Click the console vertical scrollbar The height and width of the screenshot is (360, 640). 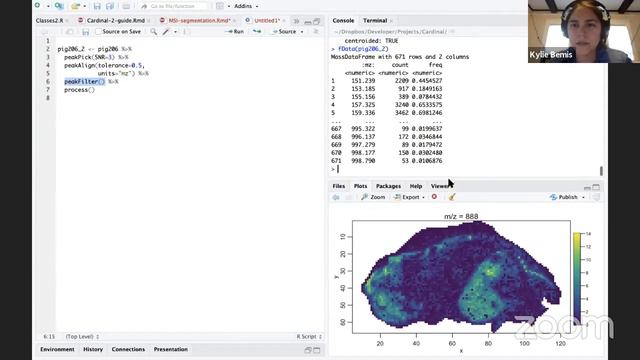click(601, 171)
